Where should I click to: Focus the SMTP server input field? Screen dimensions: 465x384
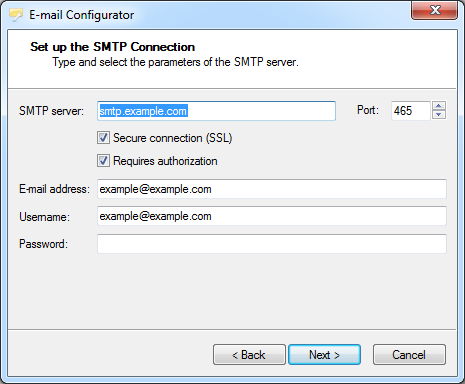pyautogui.click(x=216, y=111)
